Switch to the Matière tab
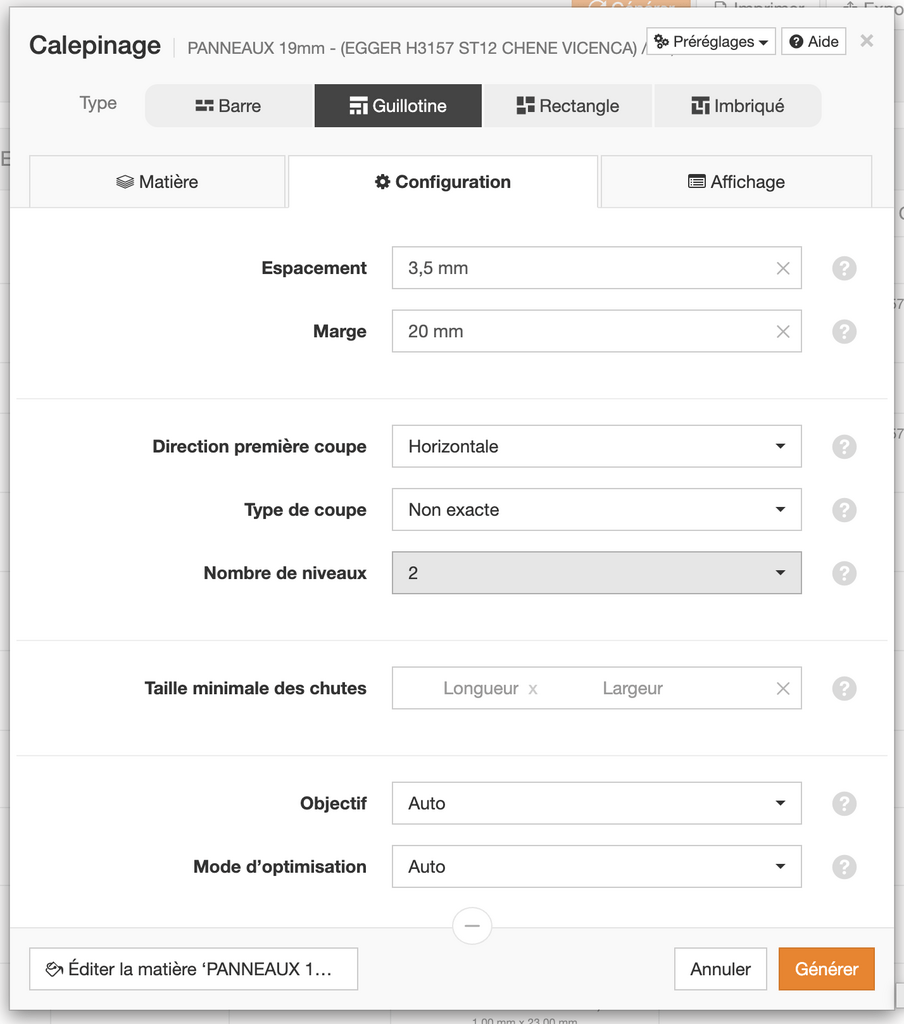The height and width of the screenshot is (1024, 904). click(157, 182)
